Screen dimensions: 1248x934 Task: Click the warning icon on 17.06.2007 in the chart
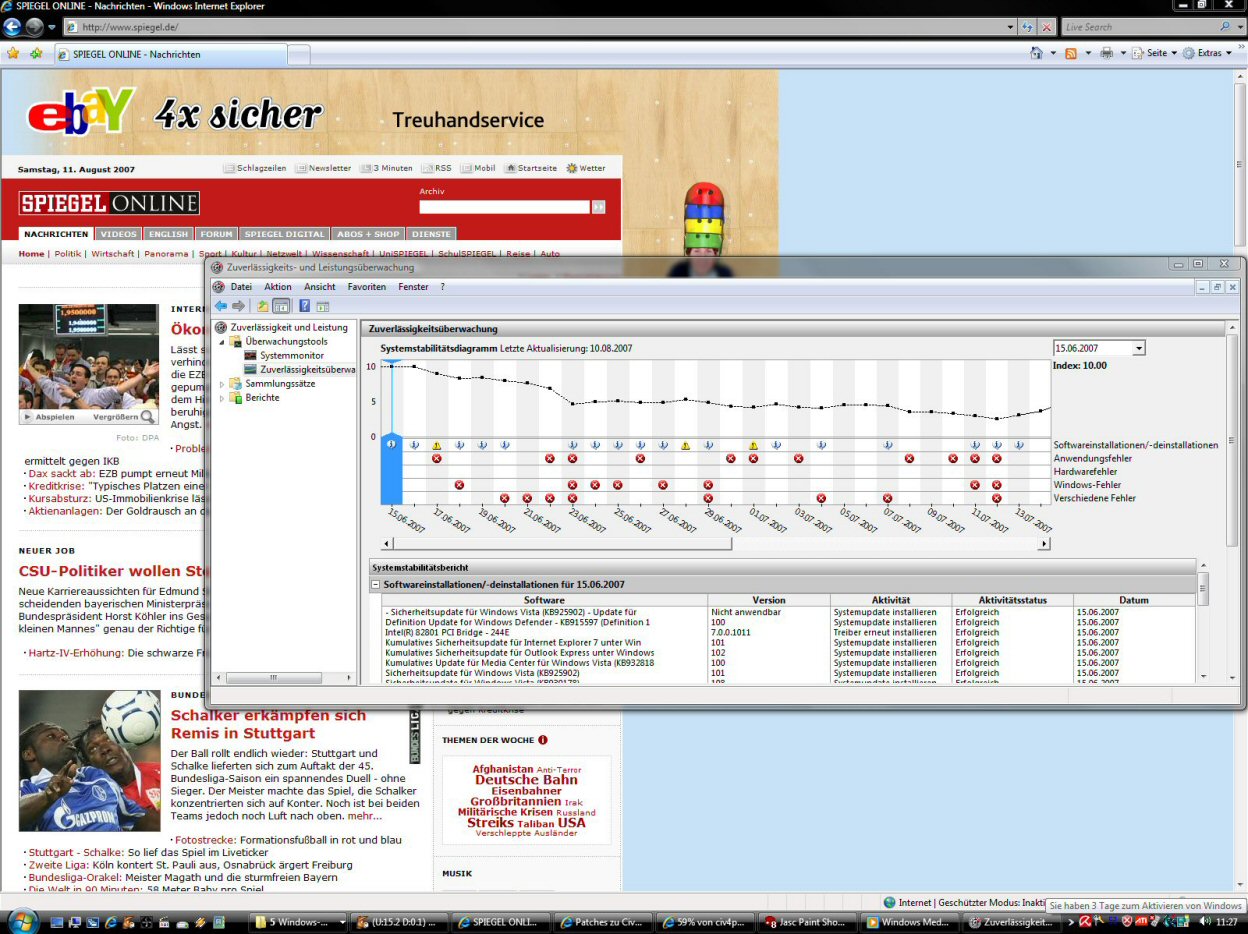[x=437, y=445]
